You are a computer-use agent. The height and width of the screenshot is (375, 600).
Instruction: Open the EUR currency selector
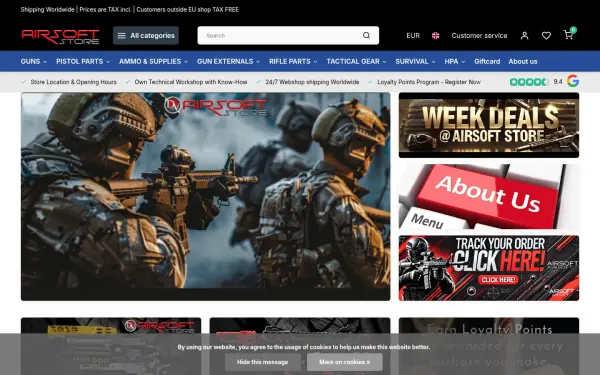(413, 36)
